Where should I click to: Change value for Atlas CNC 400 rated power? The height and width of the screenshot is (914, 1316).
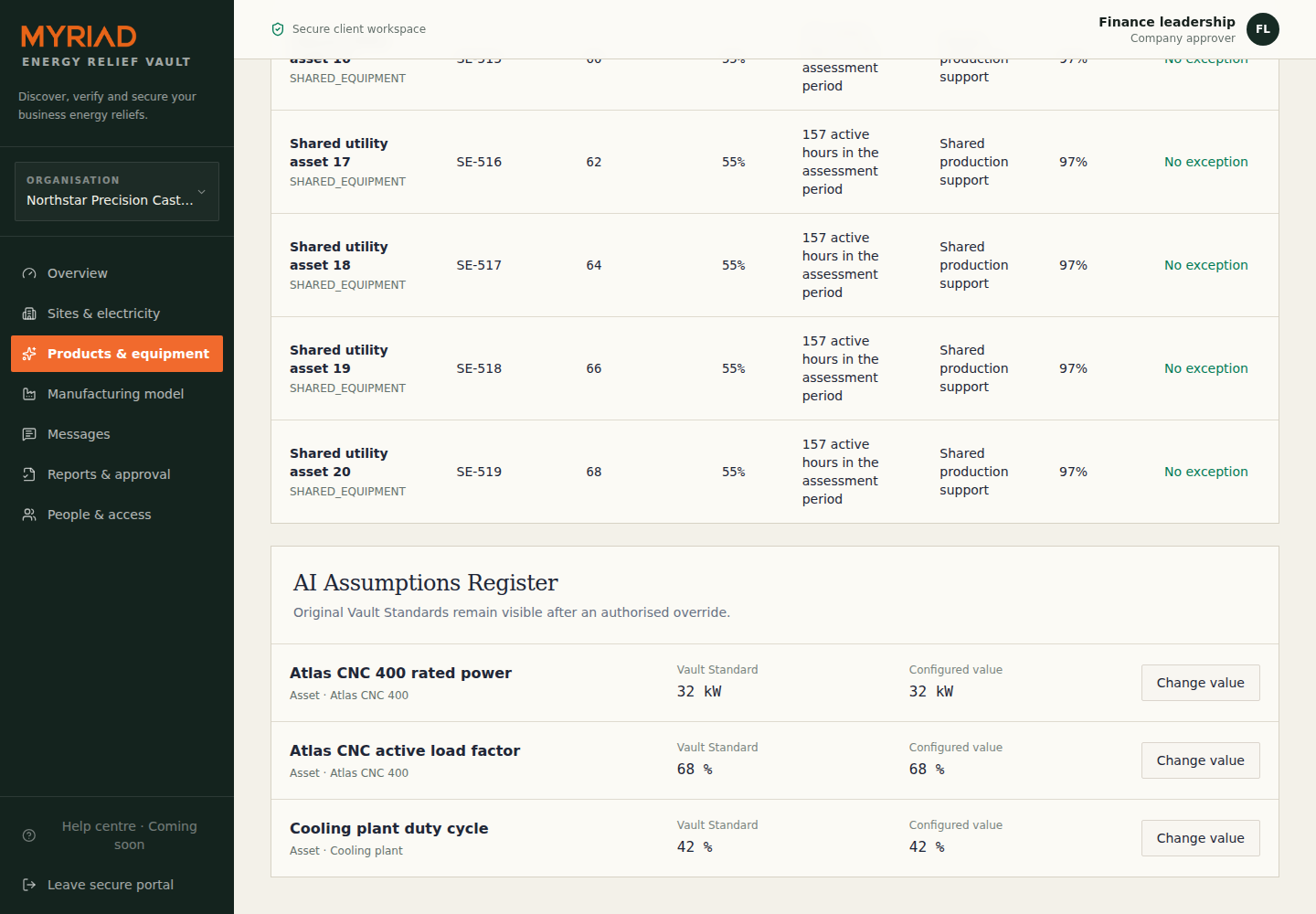pyautogui.click(x=1200, y=683)
